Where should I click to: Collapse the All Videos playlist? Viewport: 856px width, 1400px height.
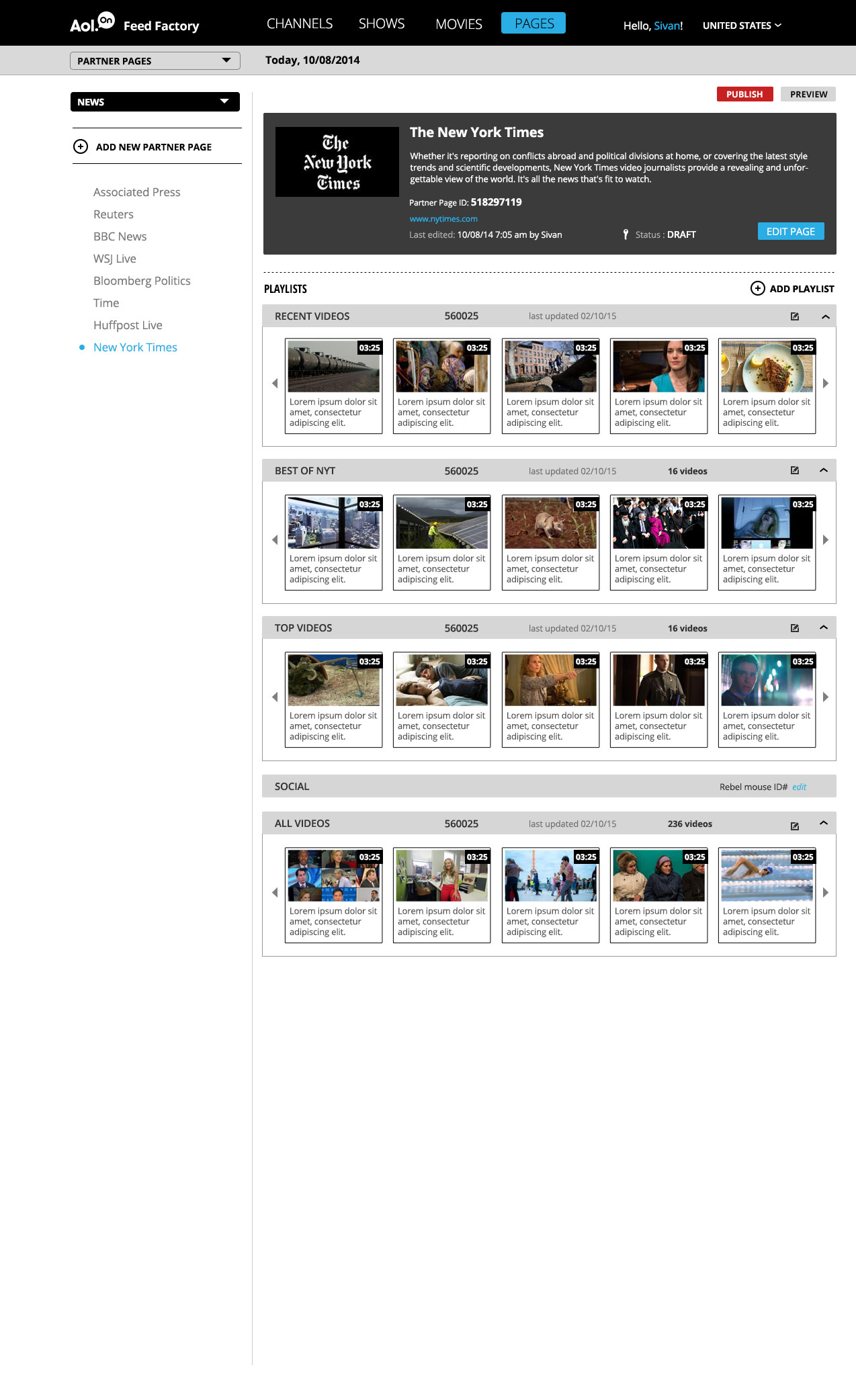(824, 823)
